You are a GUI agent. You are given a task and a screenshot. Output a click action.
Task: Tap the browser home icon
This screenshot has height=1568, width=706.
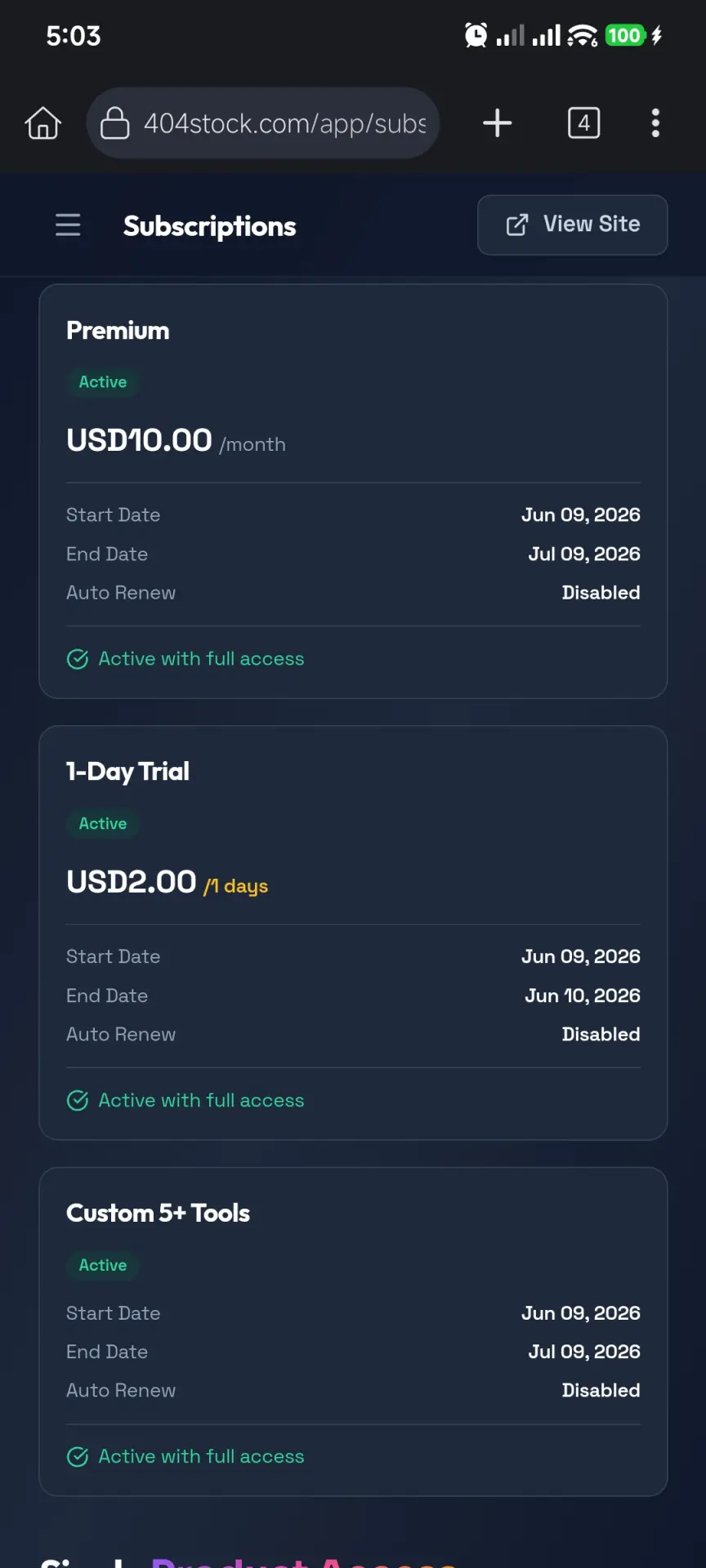coord(43,123)
